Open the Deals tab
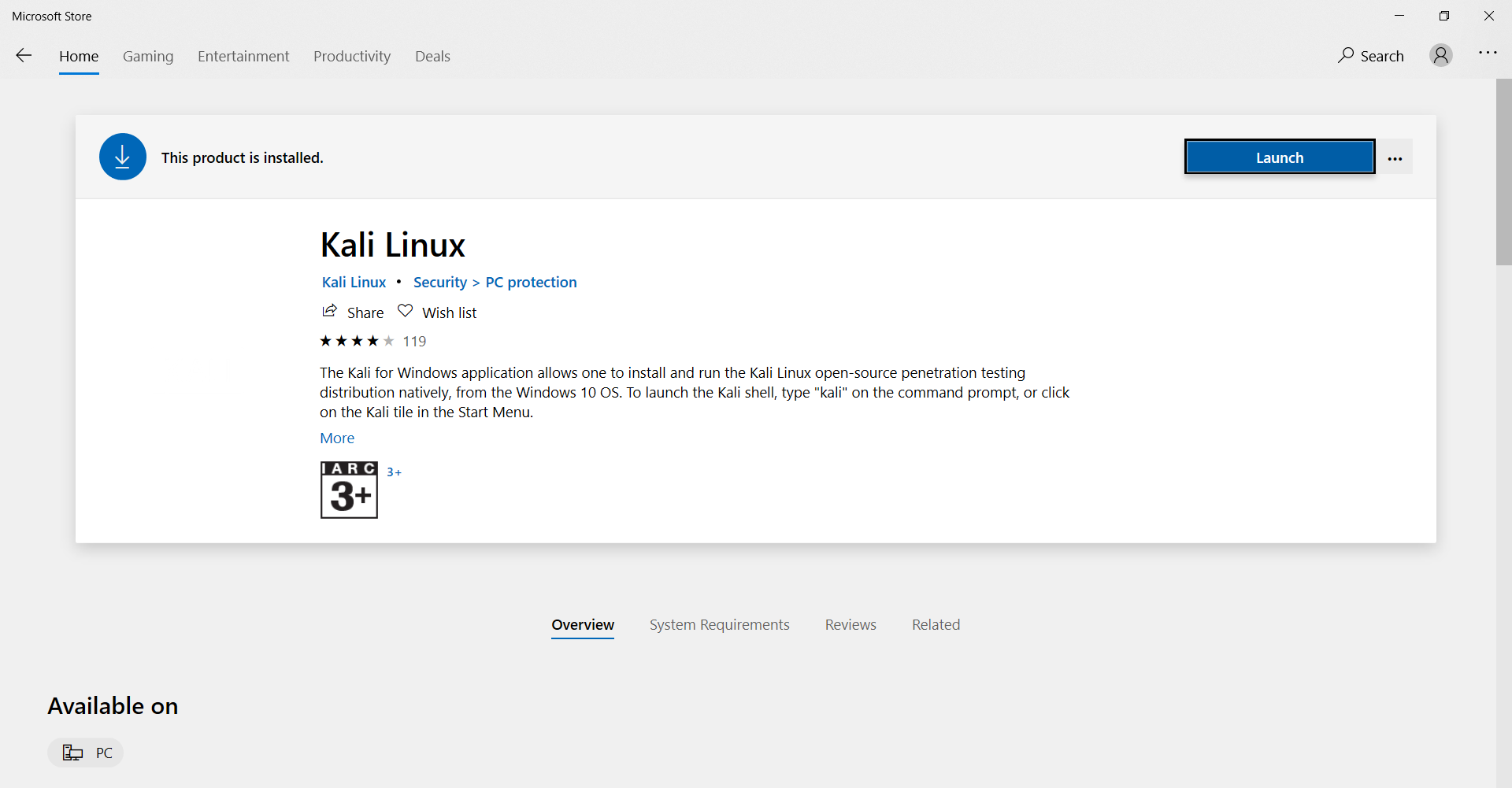Screen dimensions: 1512x788 coord(432,56)
